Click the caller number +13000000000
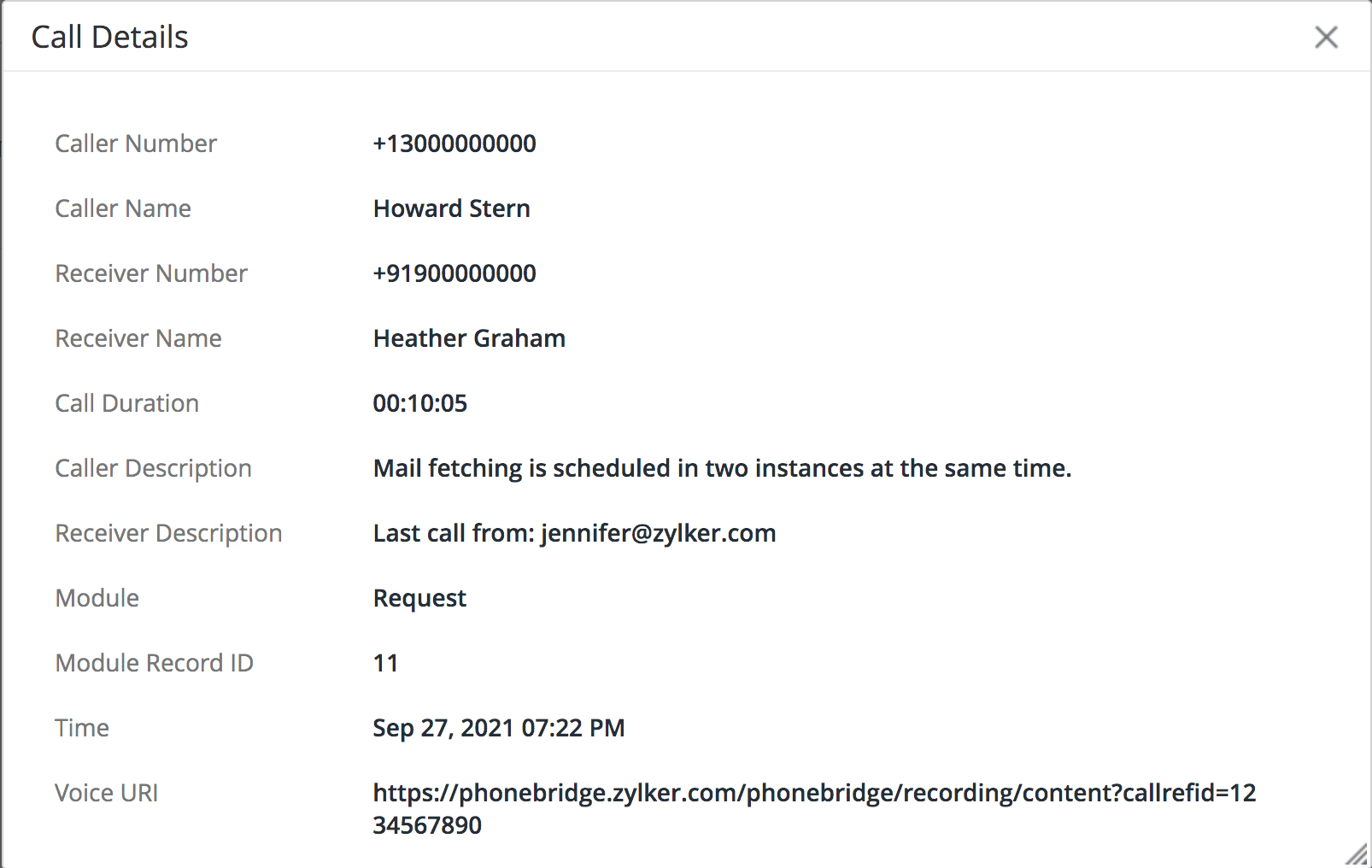1372x868 pixels. click(x=454, y=144)
